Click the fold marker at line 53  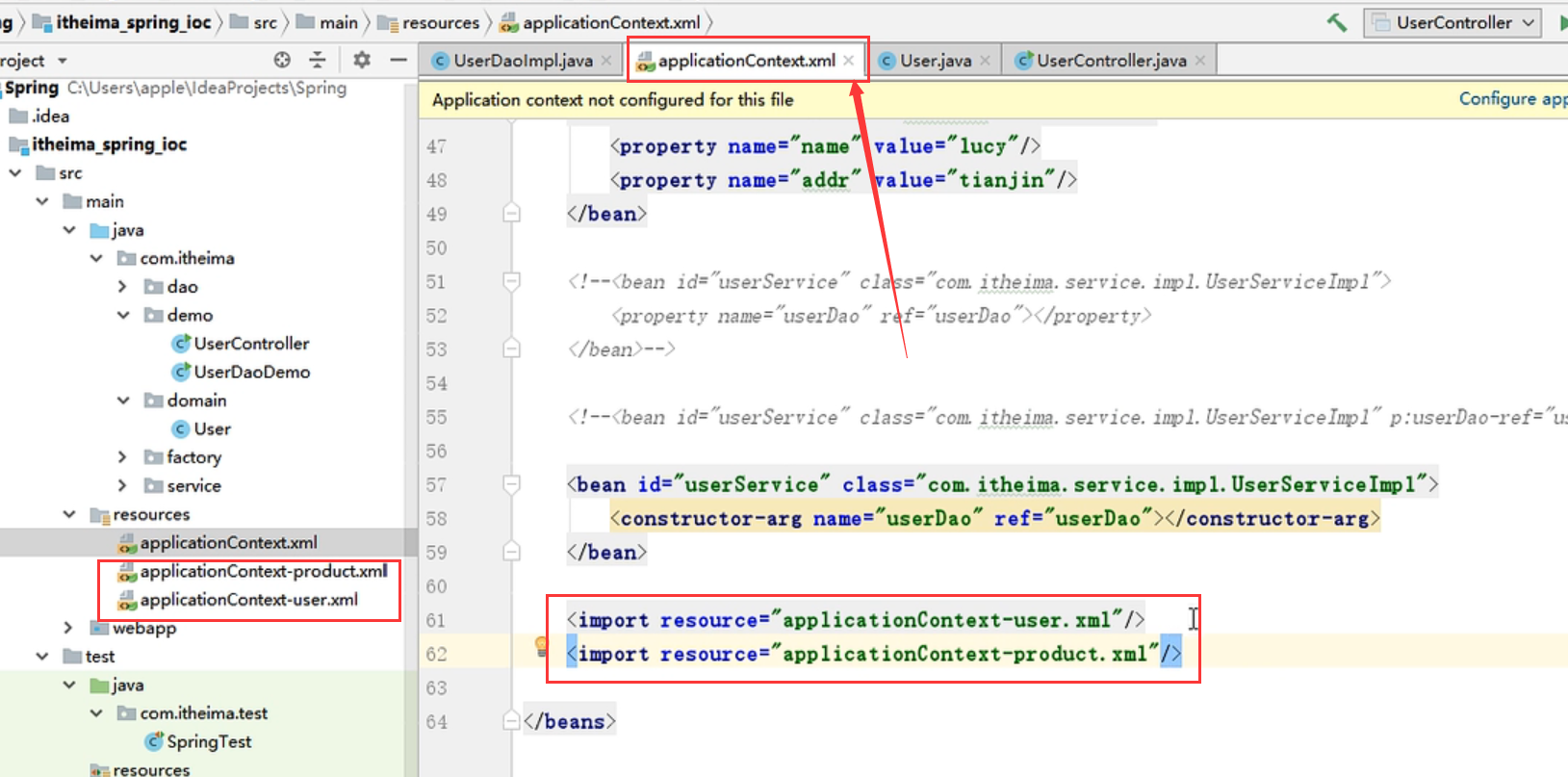[512, 349]
